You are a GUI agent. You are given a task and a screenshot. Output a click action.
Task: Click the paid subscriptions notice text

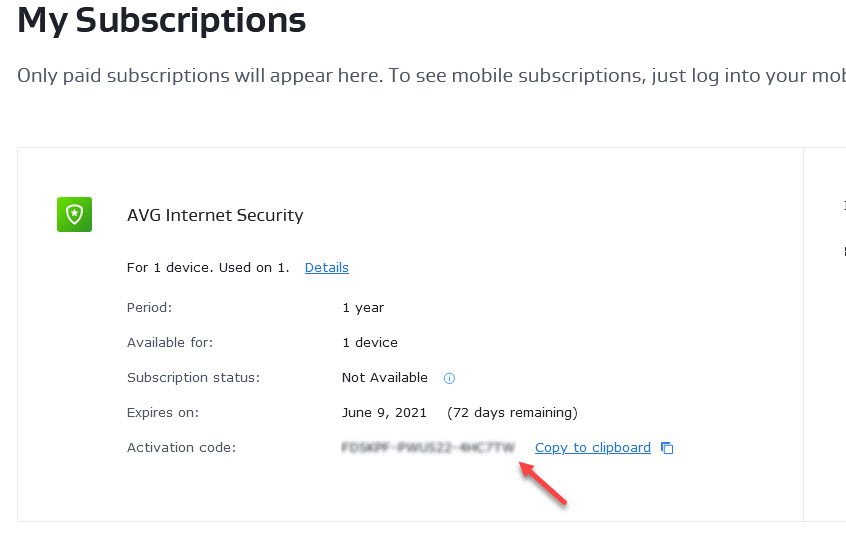click(x=431, y=76)
